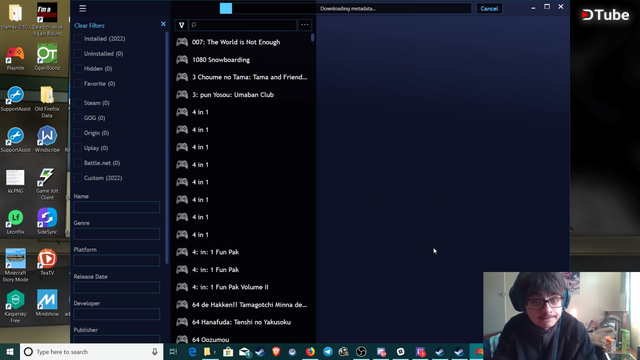
Task: Open Windscribe desktop shortcut
Action: 47,140
